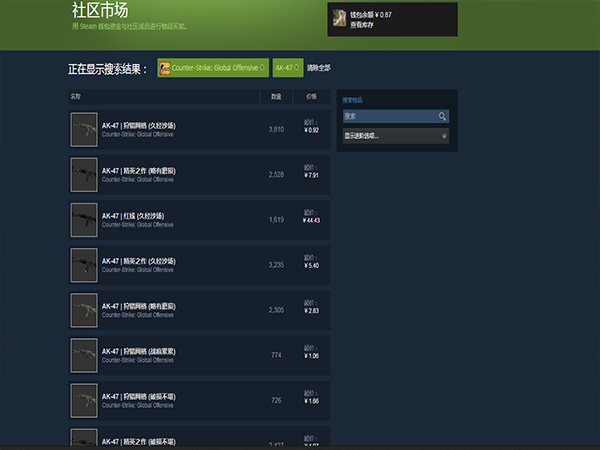Click the starting price ¥2.83
Image resolution: width=600 pixels, height=450 pixels.
pyautogui.click(x=311, y=311)
